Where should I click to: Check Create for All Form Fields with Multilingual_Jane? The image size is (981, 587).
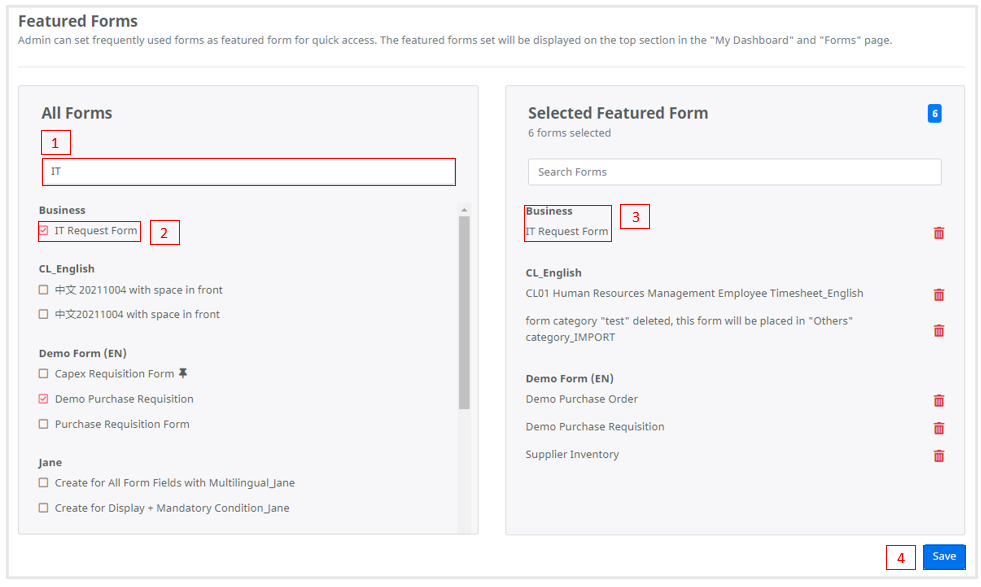[x=43, y=482]
